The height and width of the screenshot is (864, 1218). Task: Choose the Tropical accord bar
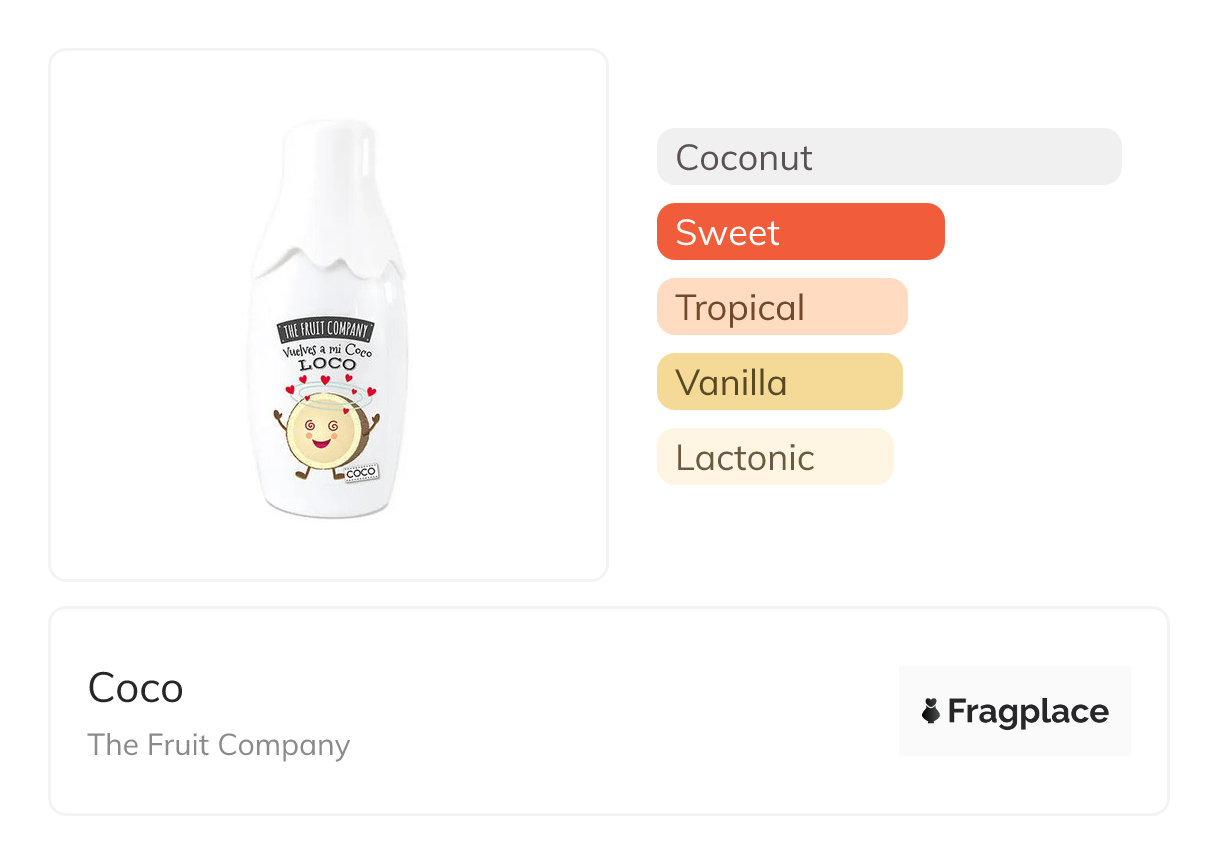pos(782,307)
